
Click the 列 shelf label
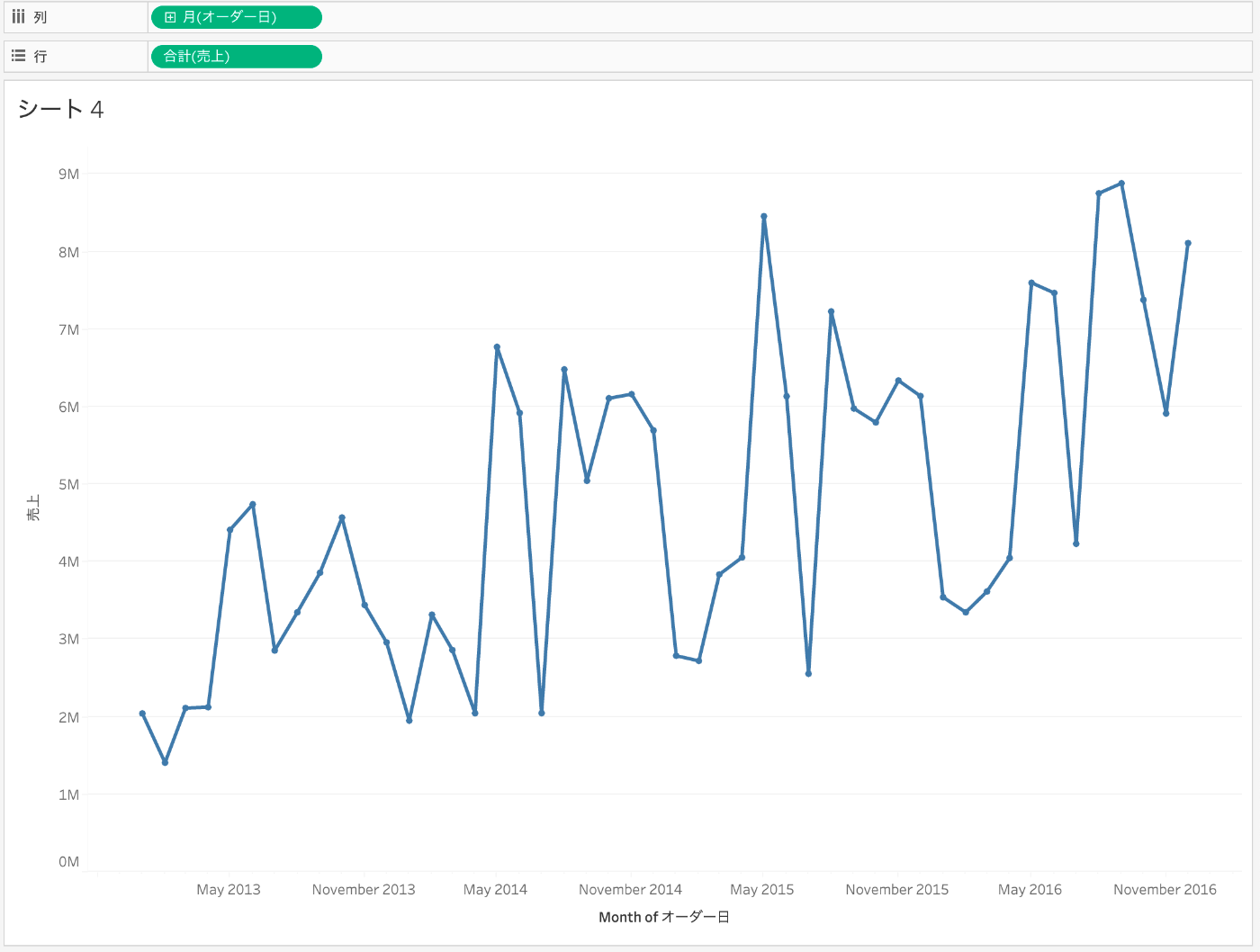pos(40,17)
